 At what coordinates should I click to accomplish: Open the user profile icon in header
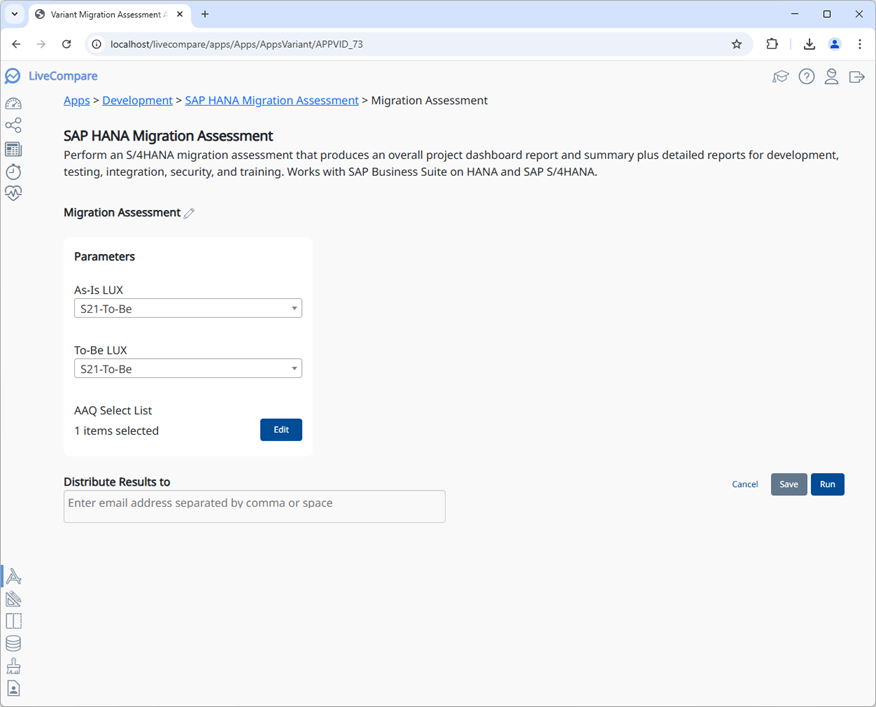[831, 77]
